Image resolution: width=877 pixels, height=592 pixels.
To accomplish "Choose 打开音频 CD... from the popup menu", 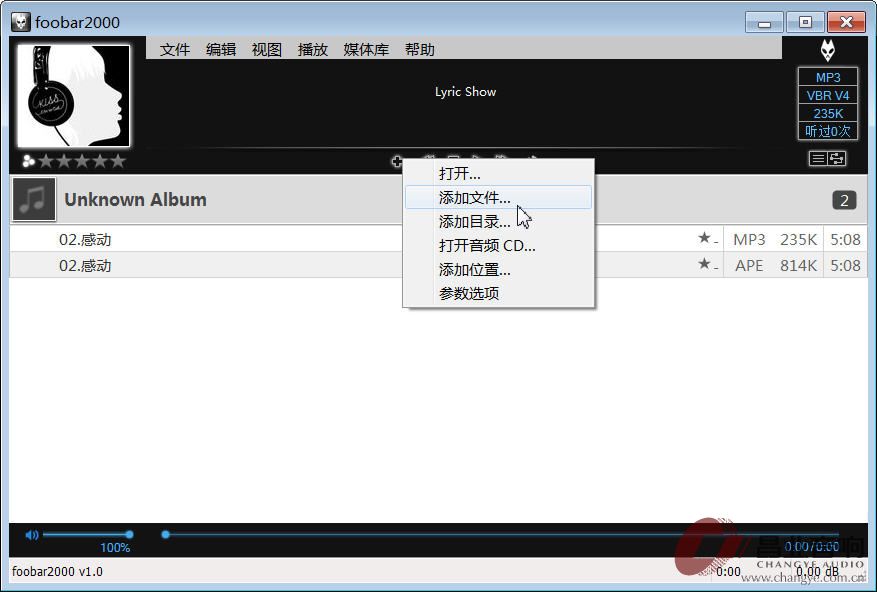I will point(498,246).
